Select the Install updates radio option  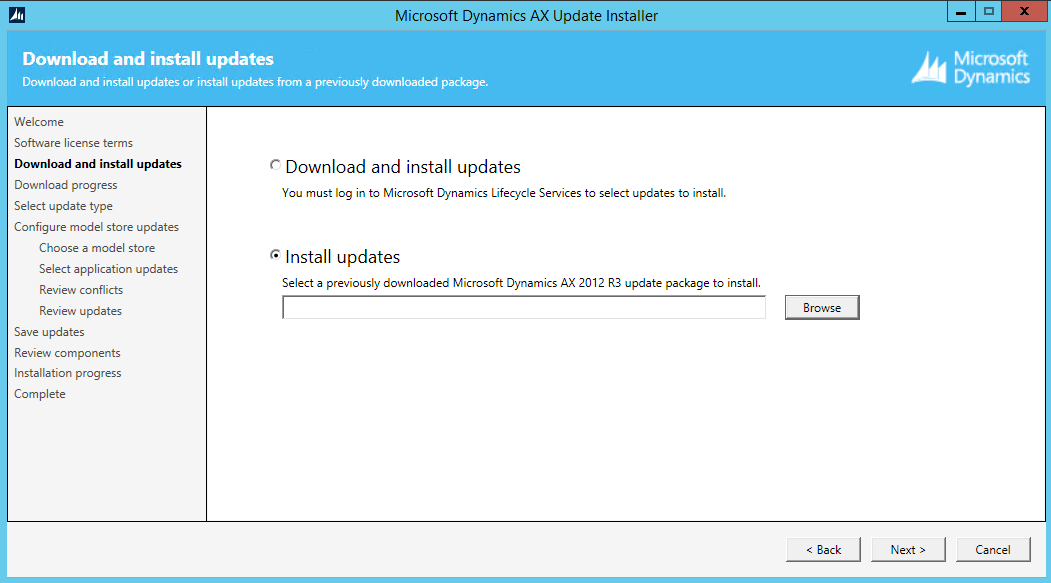(x=275, y=255)
